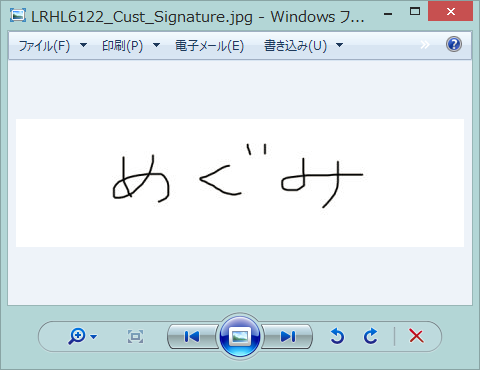Screen dimensions: 480x370
Task: Rotate the image counterclockwise
Action: point(337,336)
